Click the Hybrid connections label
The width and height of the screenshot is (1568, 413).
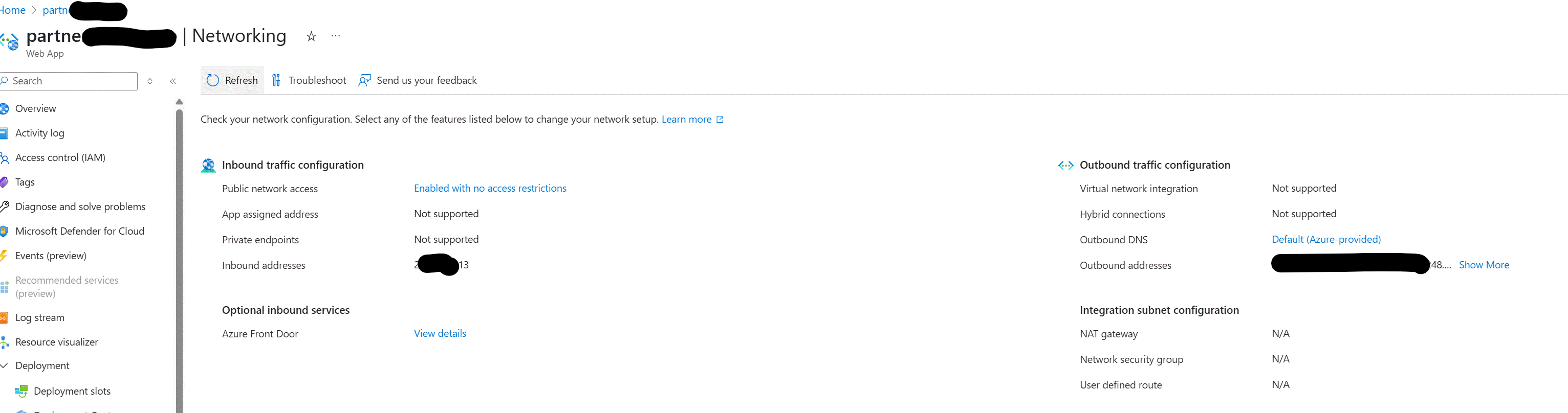pos(1122,214)
